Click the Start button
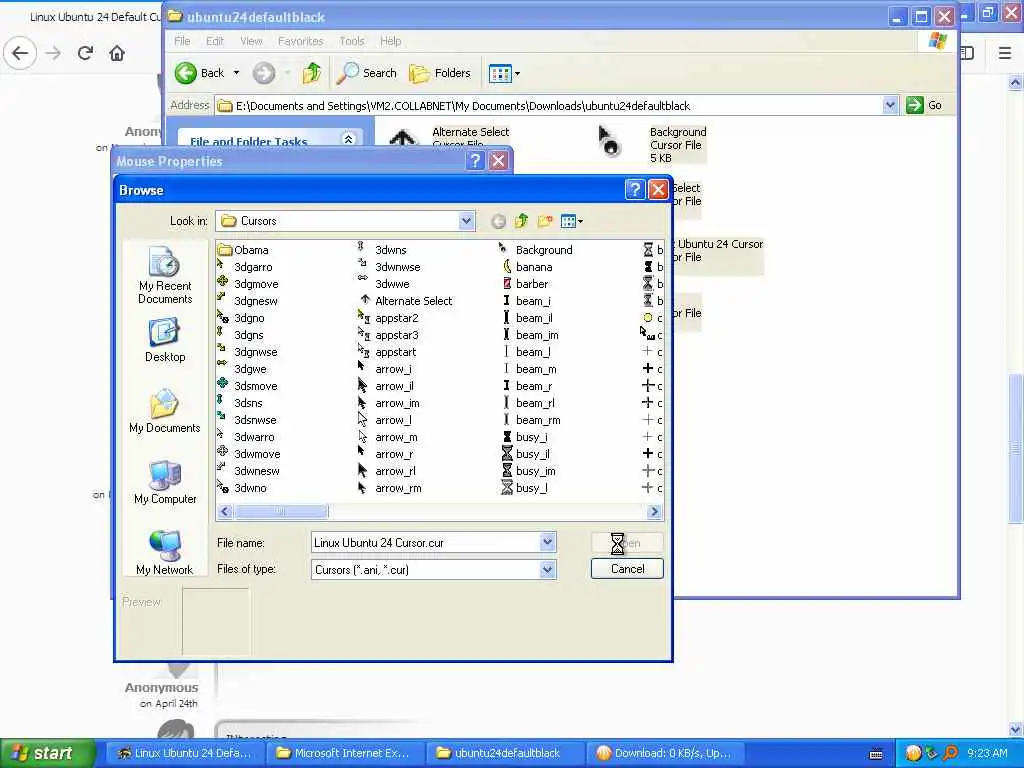This screenshot has height=768, width=1024. 47,753
